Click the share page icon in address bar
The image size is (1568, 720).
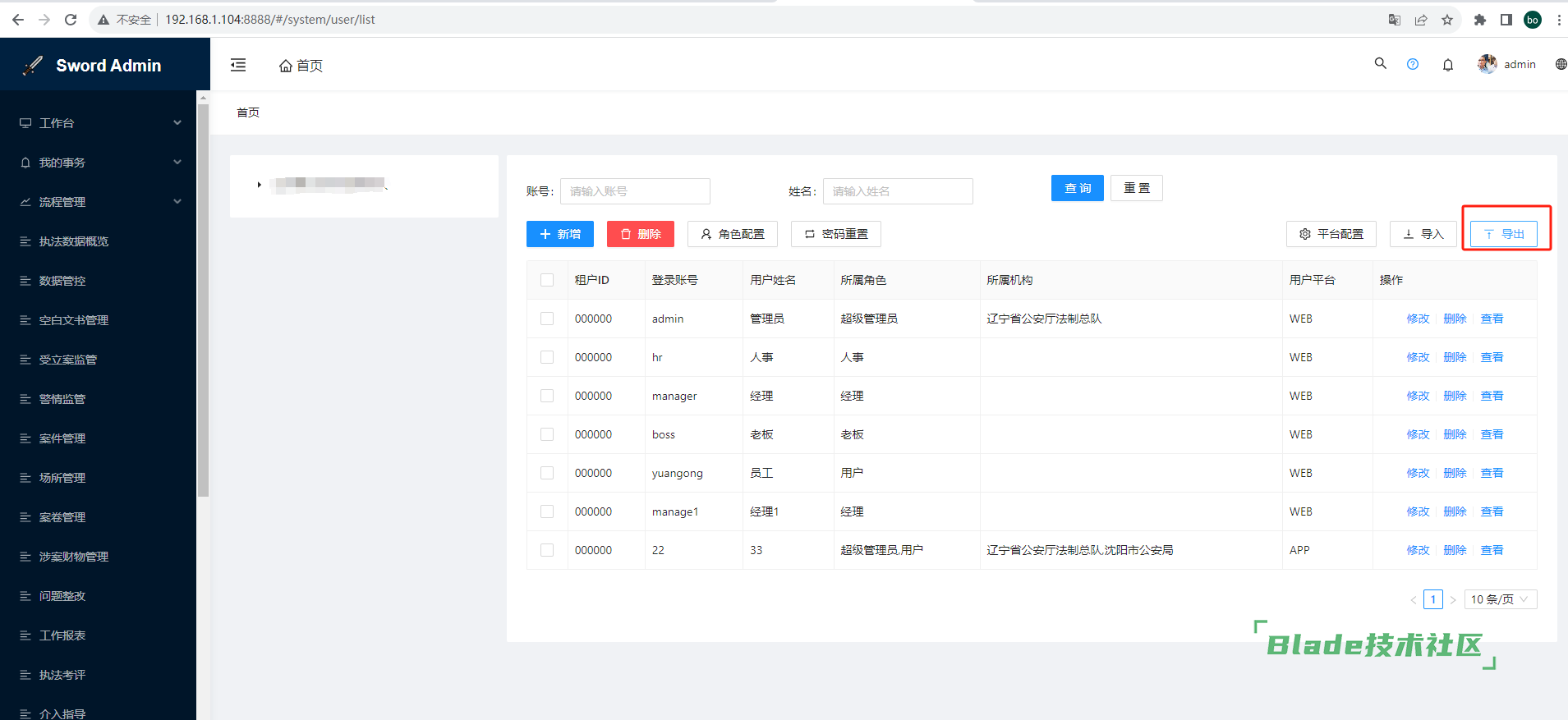1420,20
